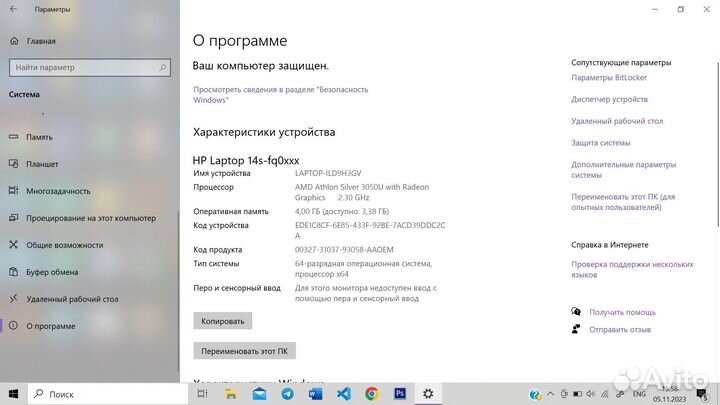Click the Отправить отзыв person icon
Viewport: 720px width, 405px height.
pyautogui.click(x=576, y=329)
